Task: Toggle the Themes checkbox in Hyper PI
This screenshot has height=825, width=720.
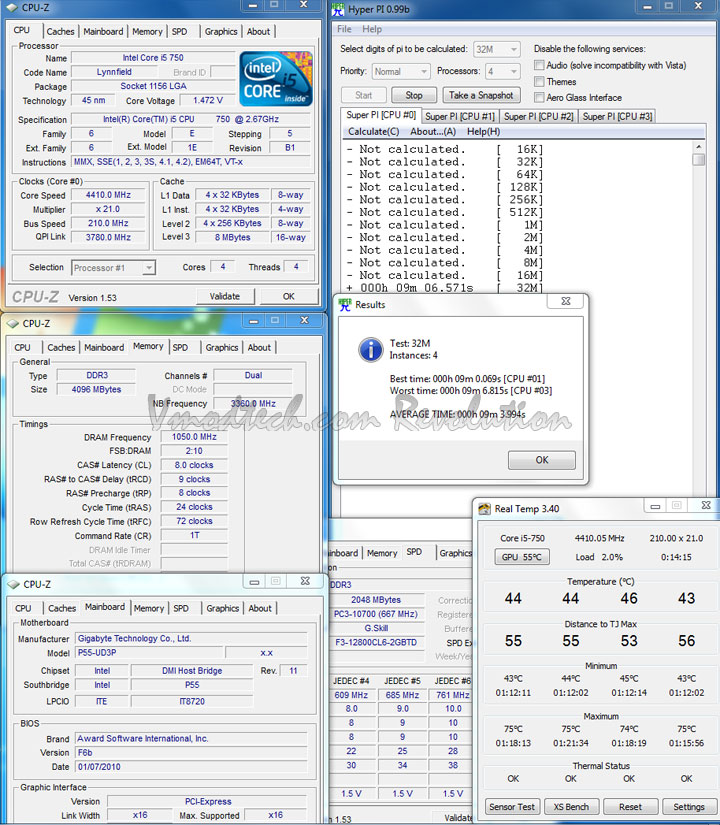Action: coord(539,82)
